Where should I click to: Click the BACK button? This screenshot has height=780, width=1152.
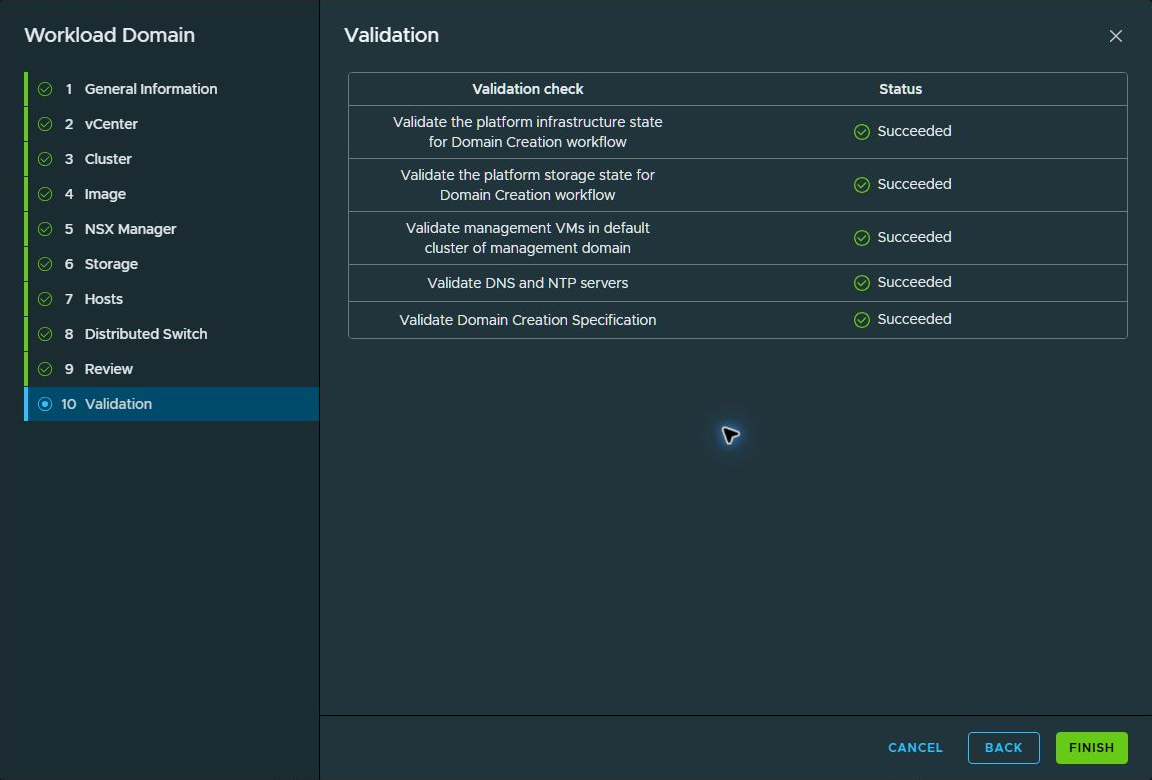[1004, 748]
